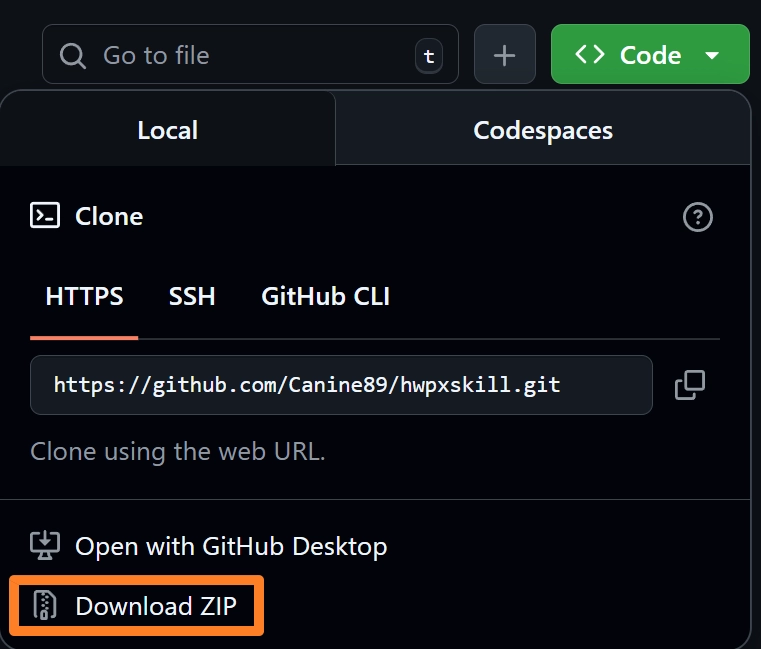Select the HTTPS clone option
Viewport: 761px width, 649px height.
pos(84,296)
